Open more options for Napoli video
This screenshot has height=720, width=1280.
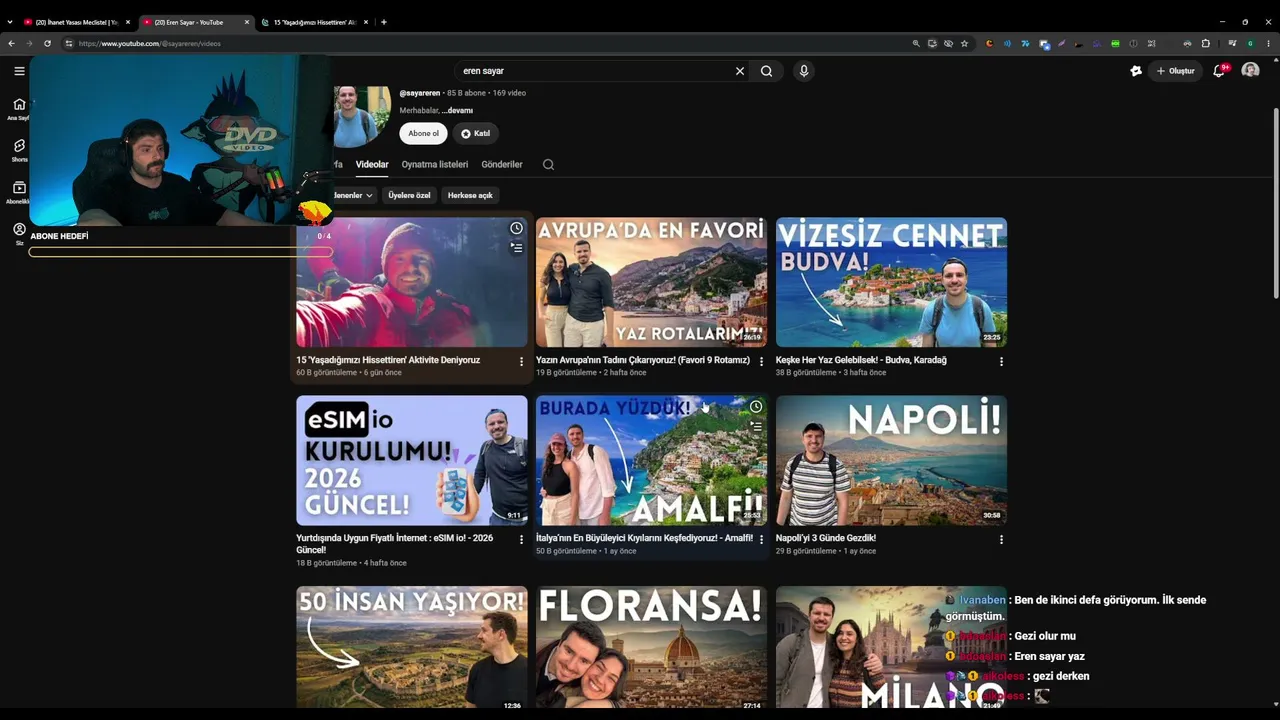click(1001, 539)
